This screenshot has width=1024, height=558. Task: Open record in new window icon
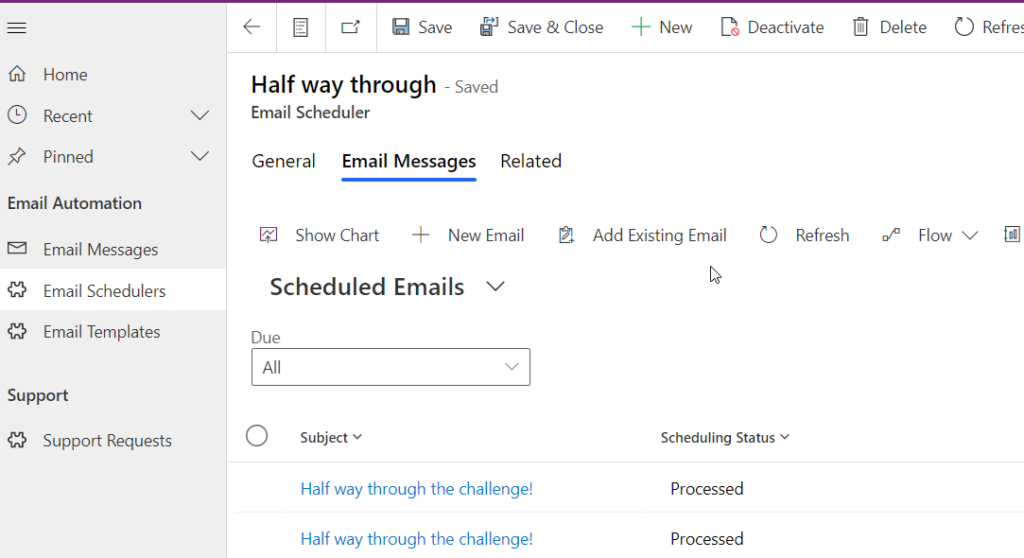point(351,27)
